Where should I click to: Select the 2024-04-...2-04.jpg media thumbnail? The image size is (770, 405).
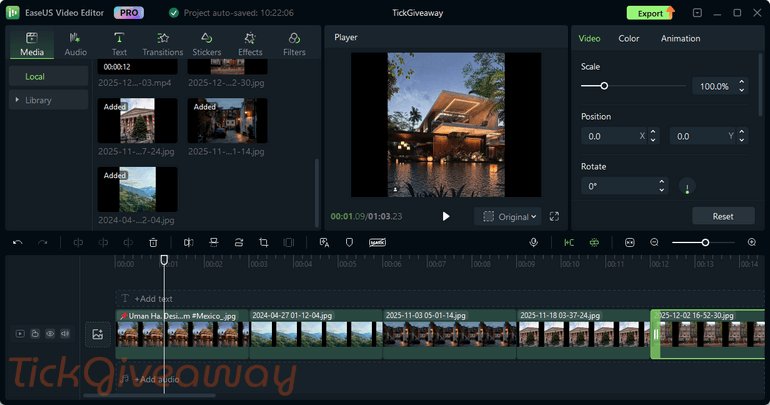point(138,189)
